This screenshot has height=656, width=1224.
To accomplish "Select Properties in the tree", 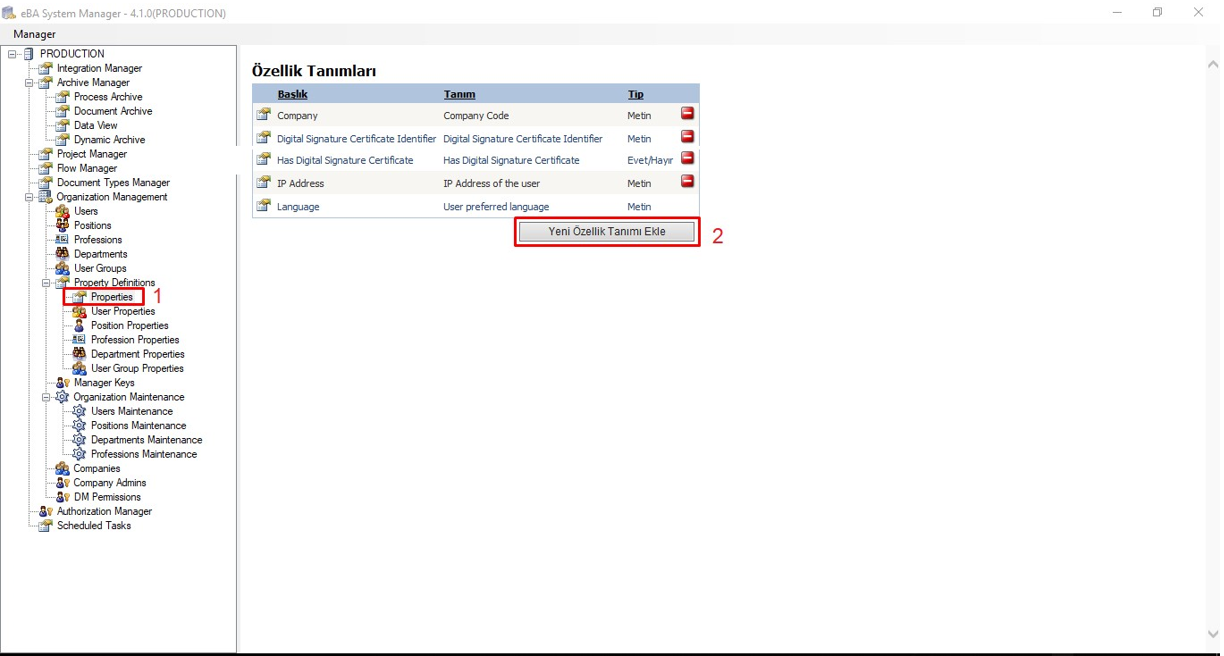I will tap(112, 297).
